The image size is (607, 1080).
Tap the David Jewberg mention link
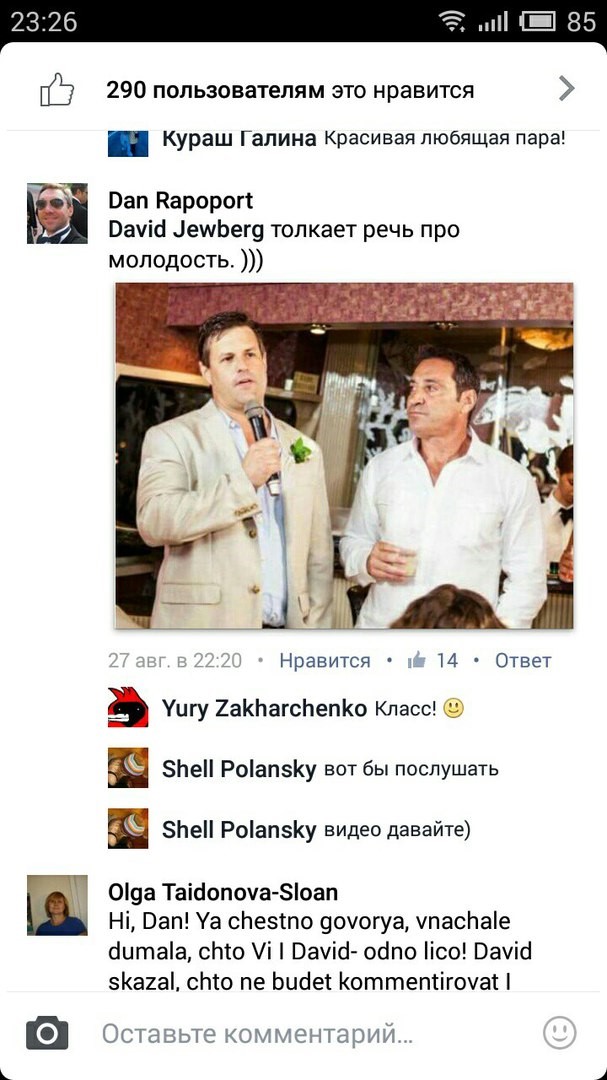tap(186, 230)
